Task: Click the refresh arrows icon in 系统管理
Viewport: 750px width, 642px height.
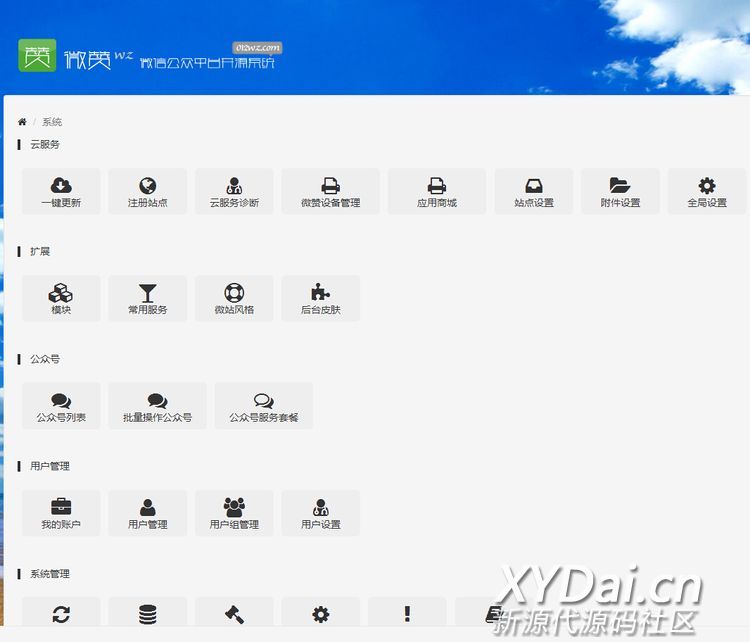Action: pos(61,614)
